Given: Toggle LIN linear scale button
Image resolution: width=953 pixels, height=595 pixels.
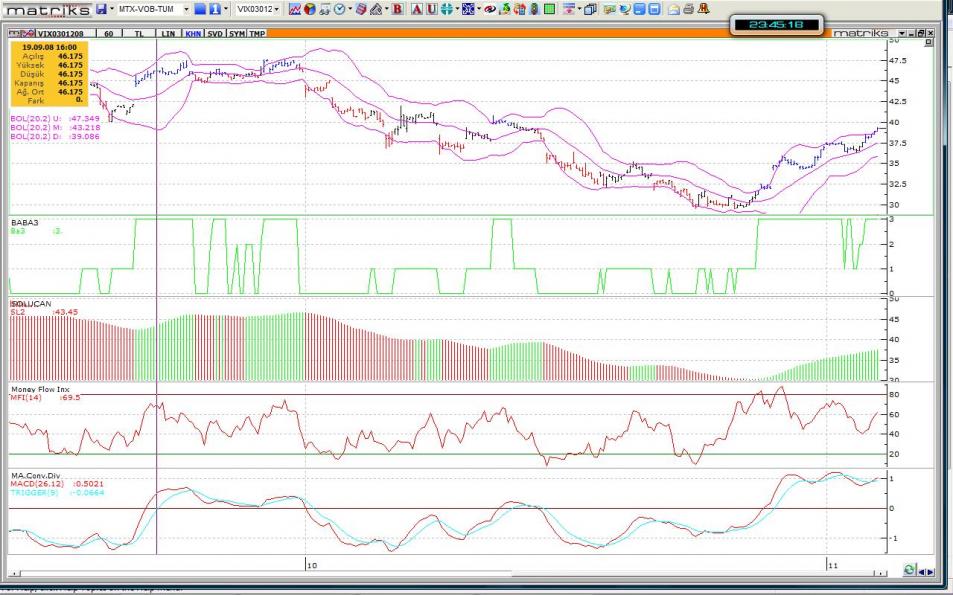Looking at the screenshot, I should pyautogui.click(x=169, y=33).
